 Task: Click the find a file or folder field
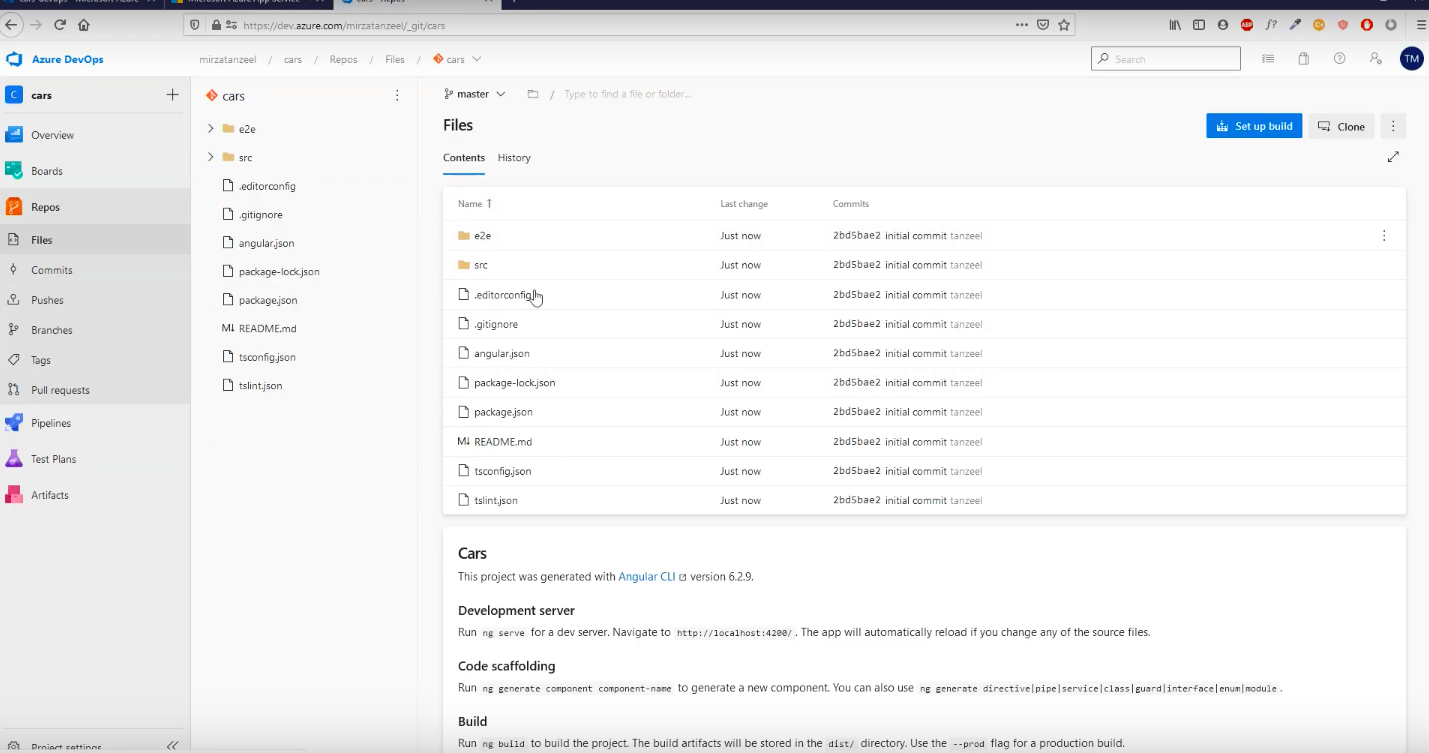pyautogui.click(x=627, y=94)
